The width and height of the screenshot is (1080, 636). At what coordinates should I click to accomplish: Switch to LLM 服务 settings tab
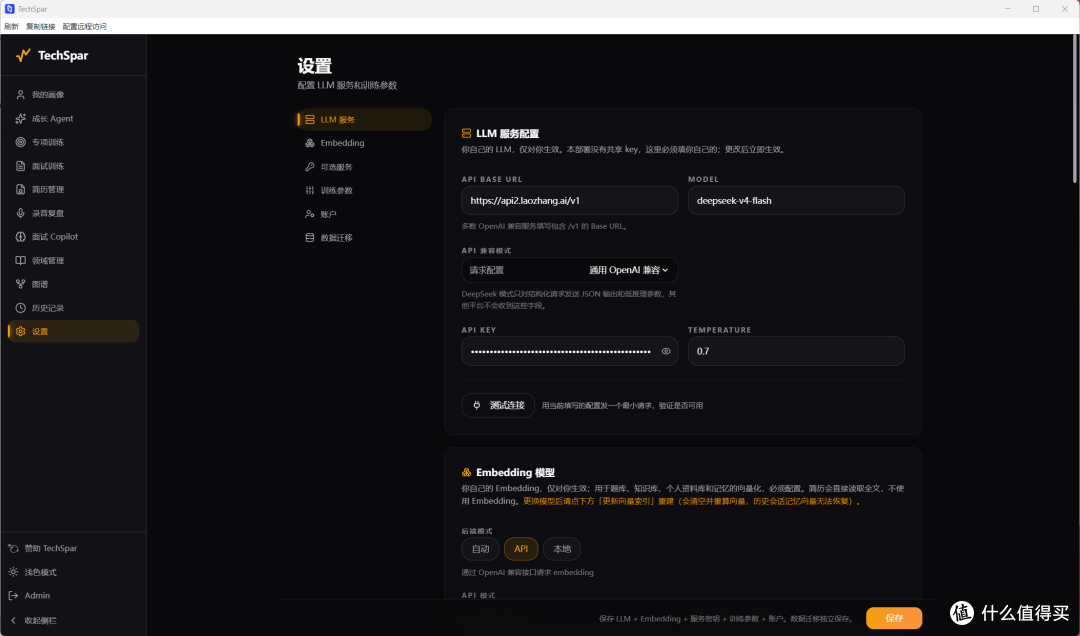(364, 119)
